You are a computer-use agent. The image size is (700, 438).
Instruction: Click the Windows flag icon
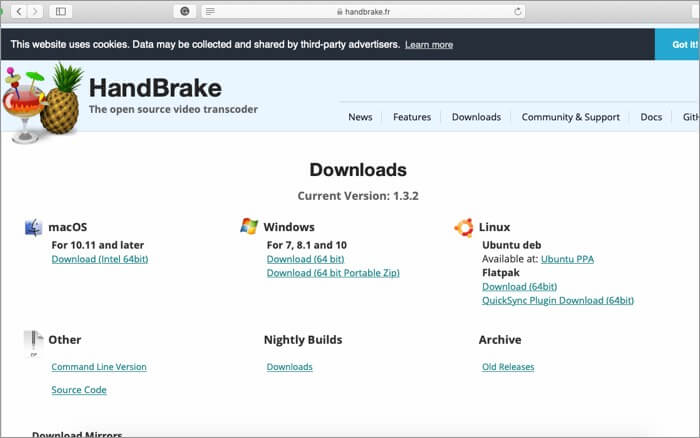(249, 226)
